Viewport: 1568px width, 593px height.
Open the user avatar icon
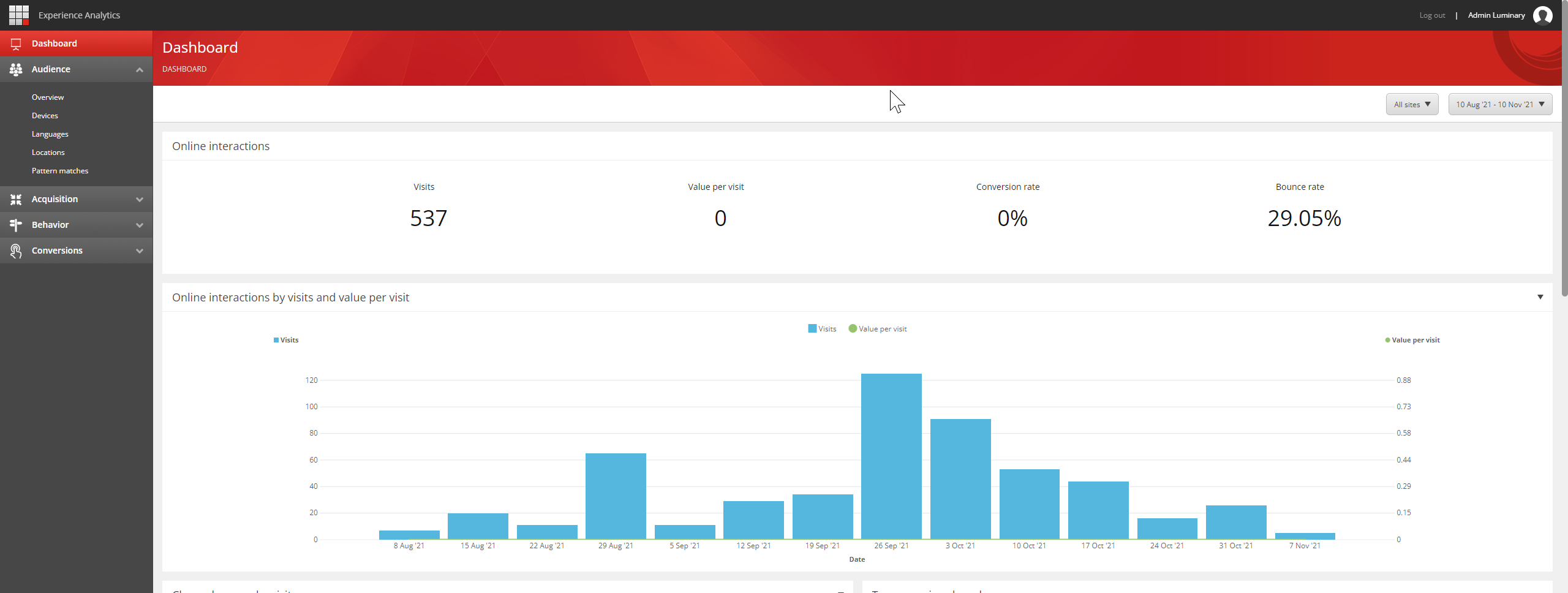pyautogui.click(x=1542, y=15)
